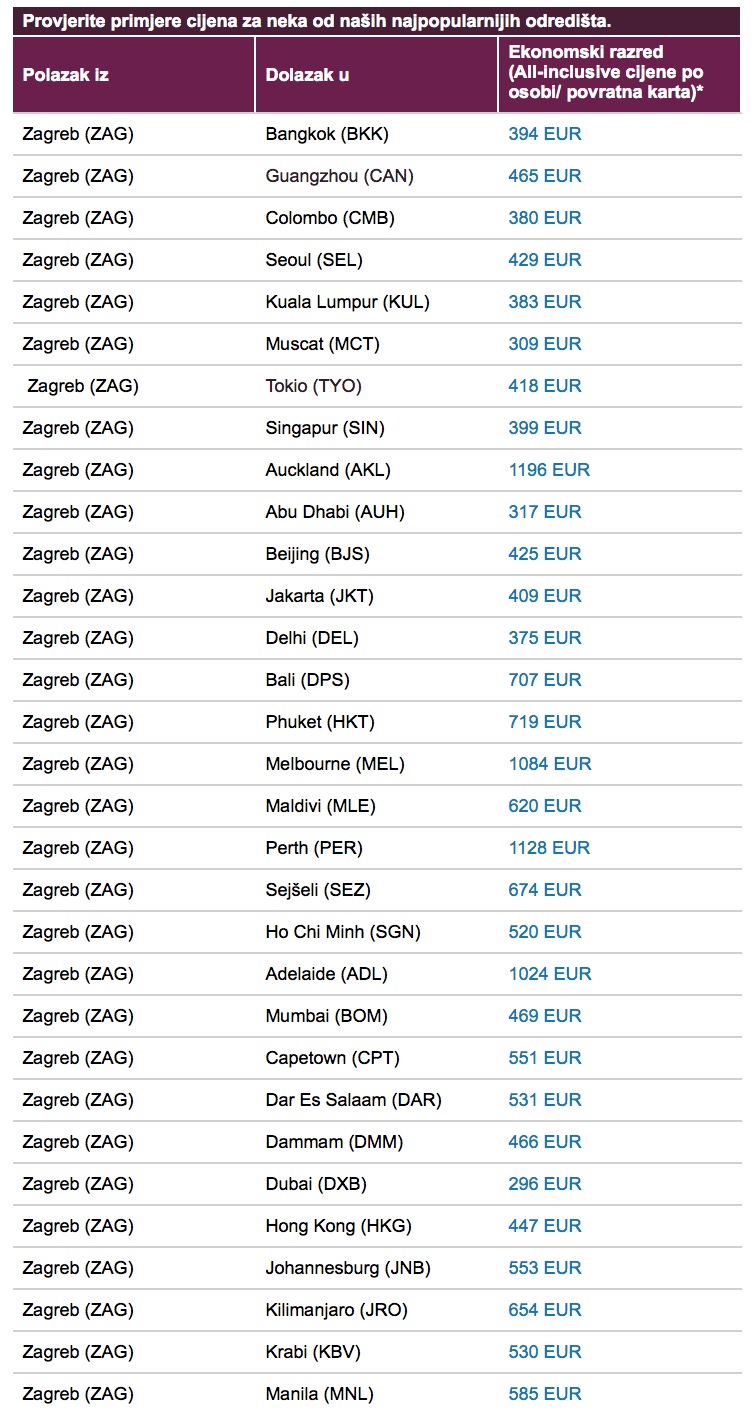The width and height of the screenshot is (756, 1410).
Task: Click the 585 EUR Manila fare link
Action: pos(544,1394)
